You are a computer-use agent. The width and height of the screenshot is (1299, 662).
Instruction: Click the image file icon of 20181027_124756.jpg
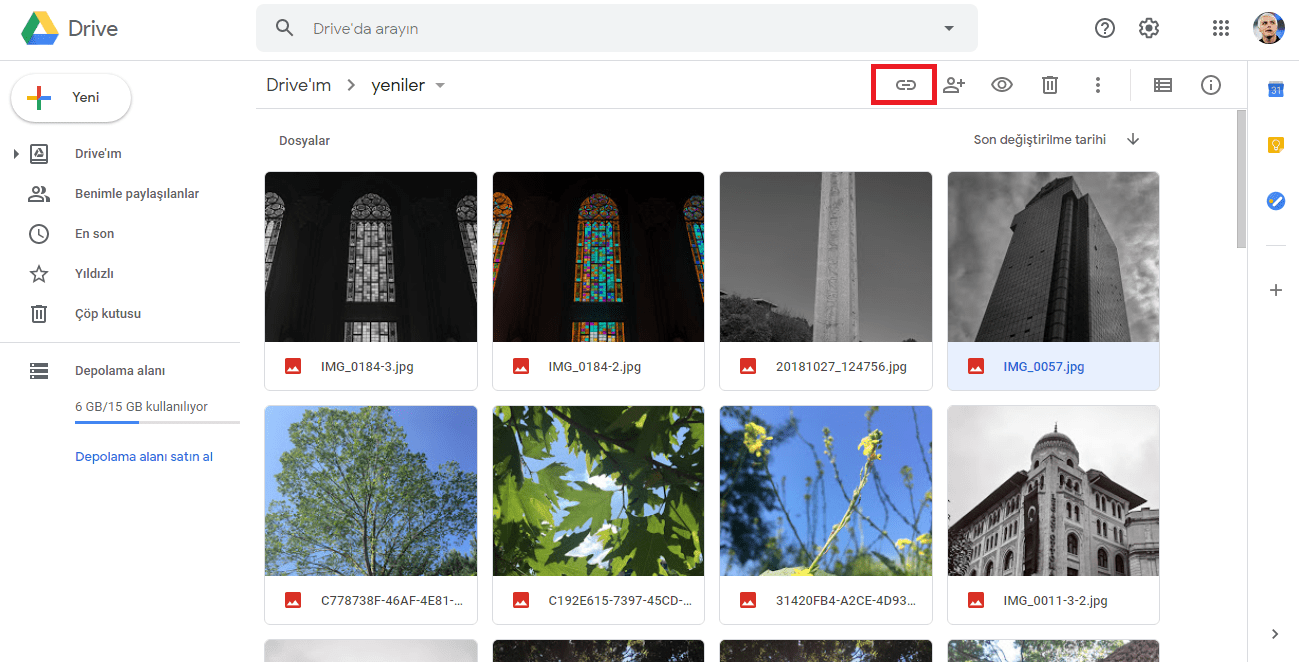(x=748, y=366)
